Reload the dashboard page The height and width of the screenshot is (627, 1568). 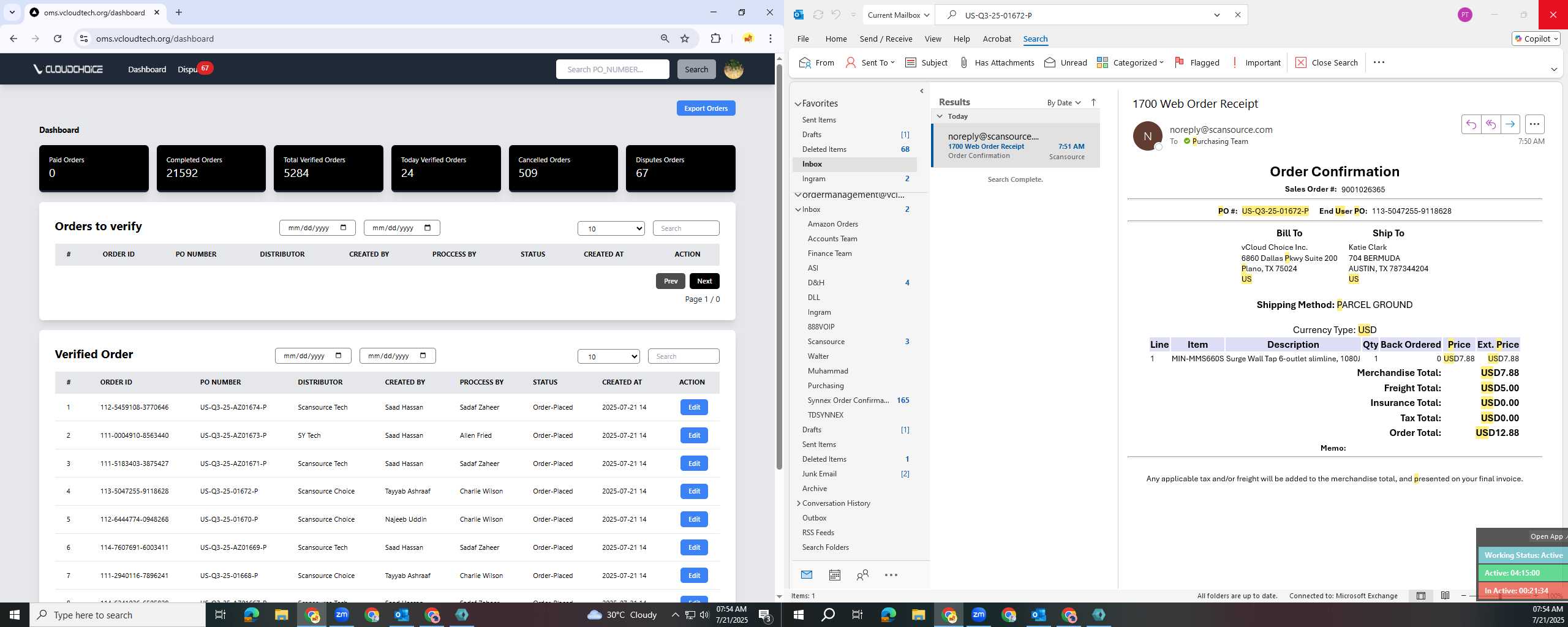[x=58, y=39]
